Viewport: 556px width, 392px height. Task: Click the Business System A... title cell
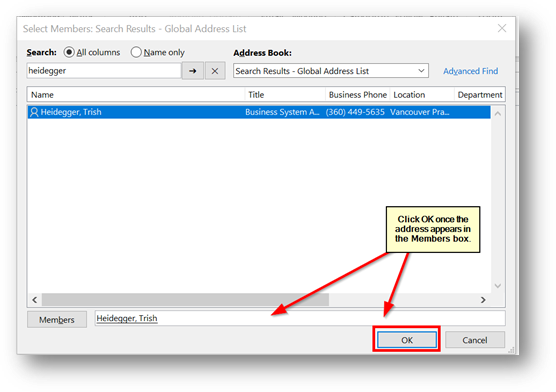(282, 112)
